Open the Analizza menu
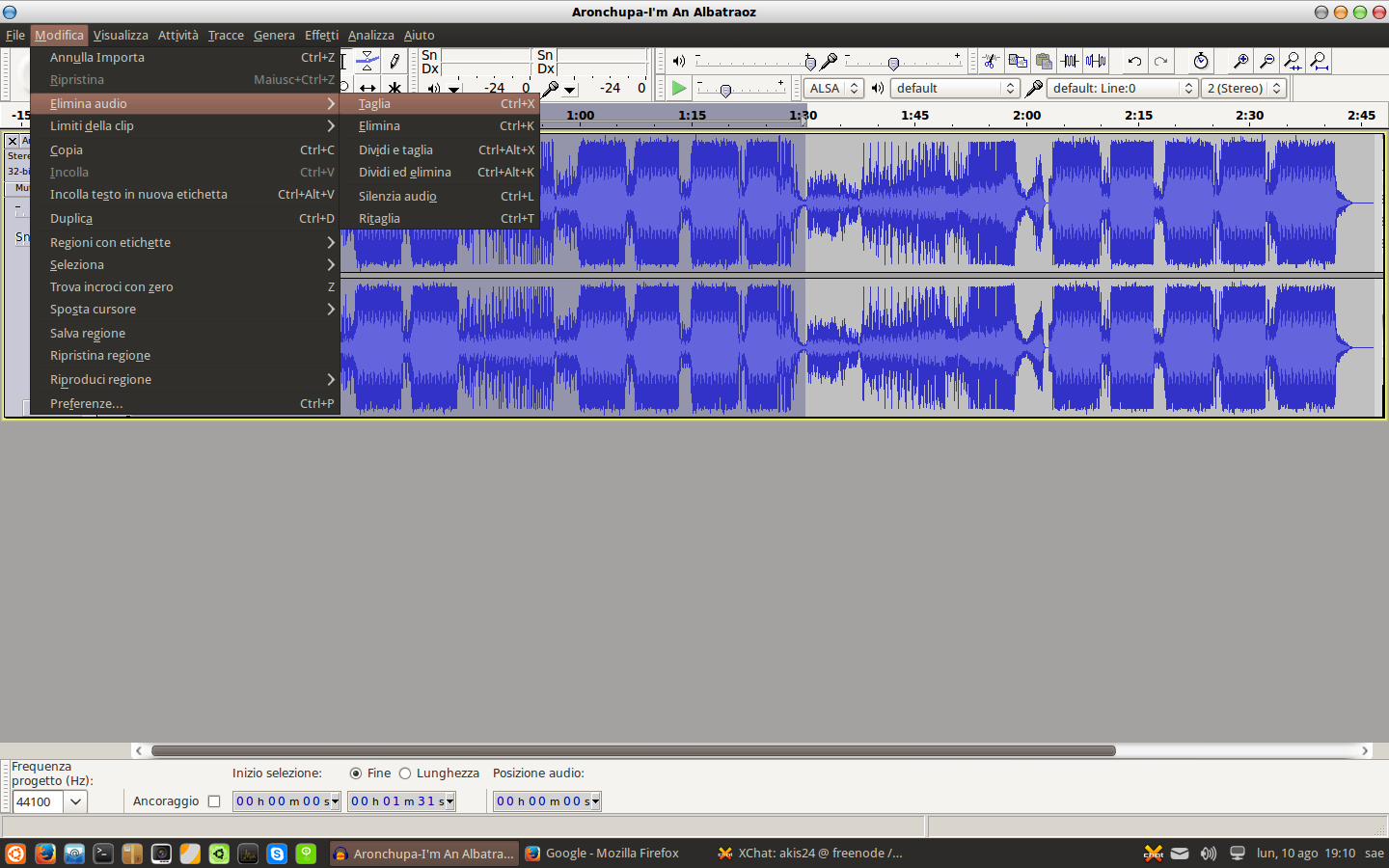The image size is (1389, 868). tap(370, 35)
